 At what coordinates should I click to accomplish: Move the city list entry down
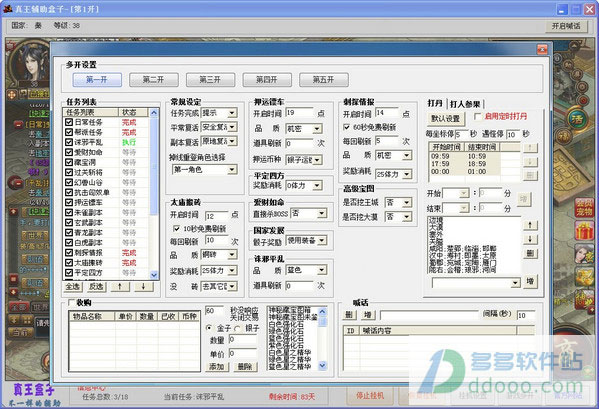530,239
